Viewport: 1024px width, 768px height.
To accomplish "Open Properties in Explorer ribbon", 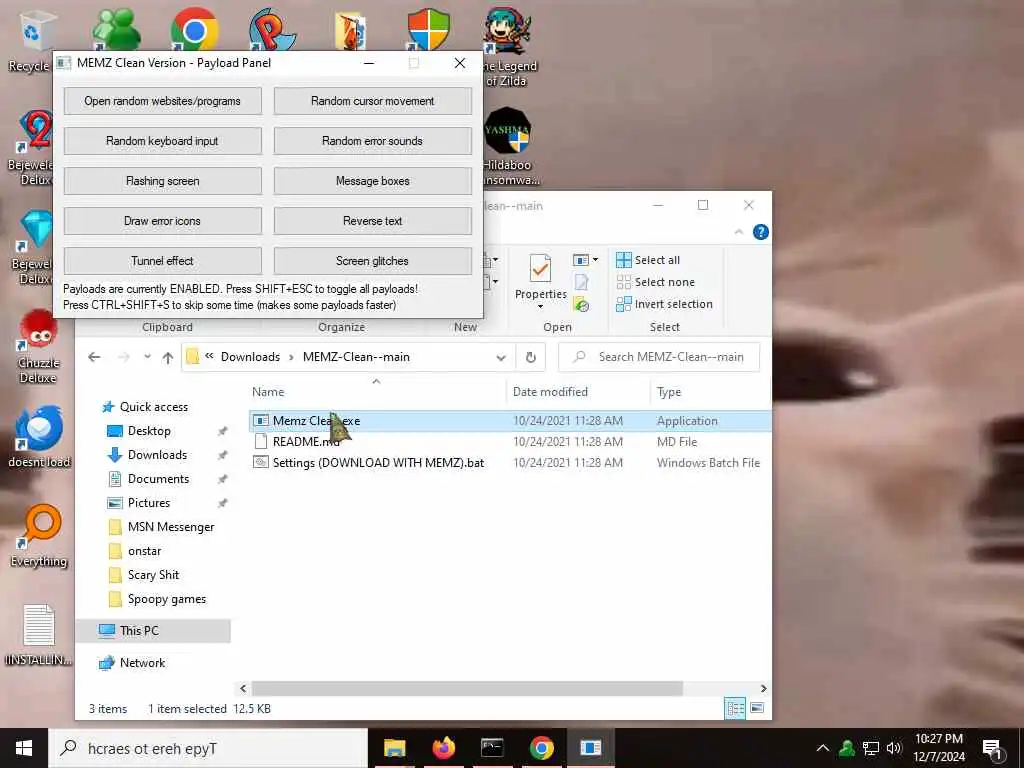I will (x=540, y=276).
